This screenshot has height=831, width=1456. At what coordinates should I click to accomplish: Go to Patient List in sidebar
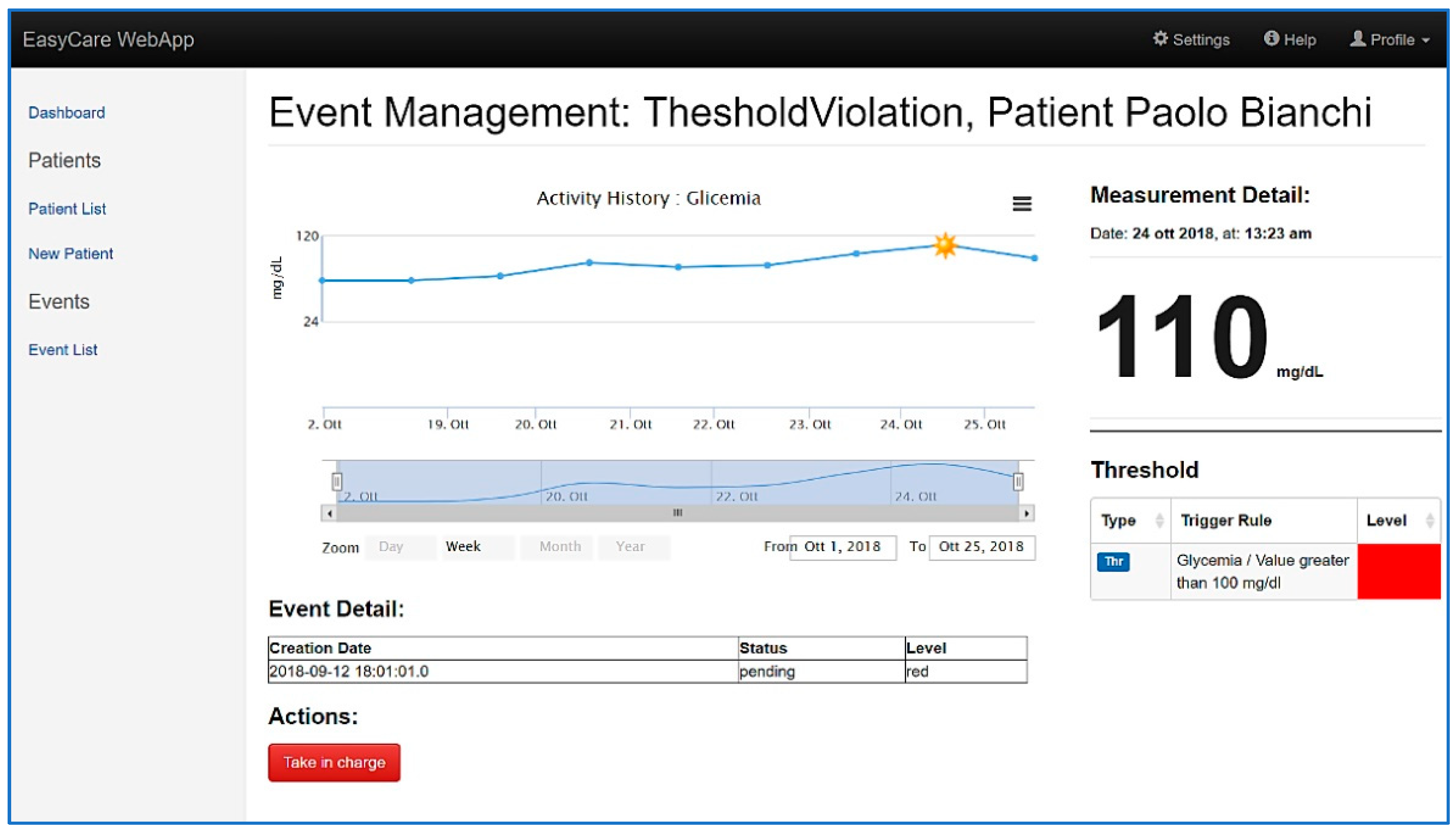click(68, 209)
